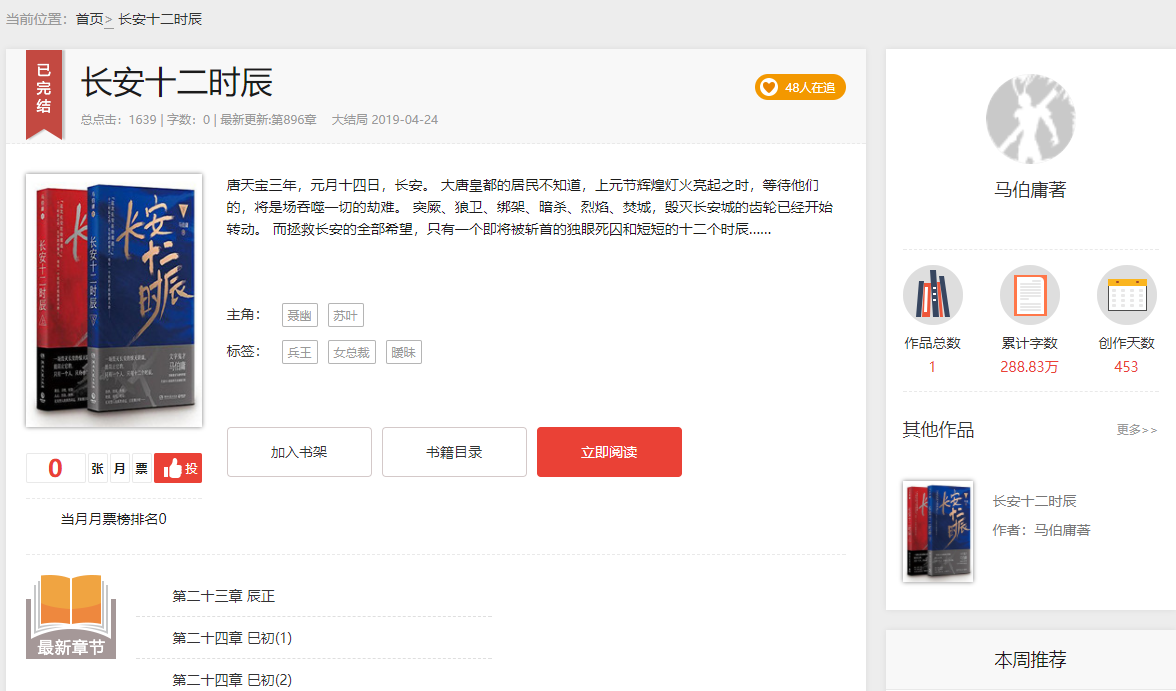Click the books icon above 作品总数
Screen dimensions: 1176x691
coord(932,295)
